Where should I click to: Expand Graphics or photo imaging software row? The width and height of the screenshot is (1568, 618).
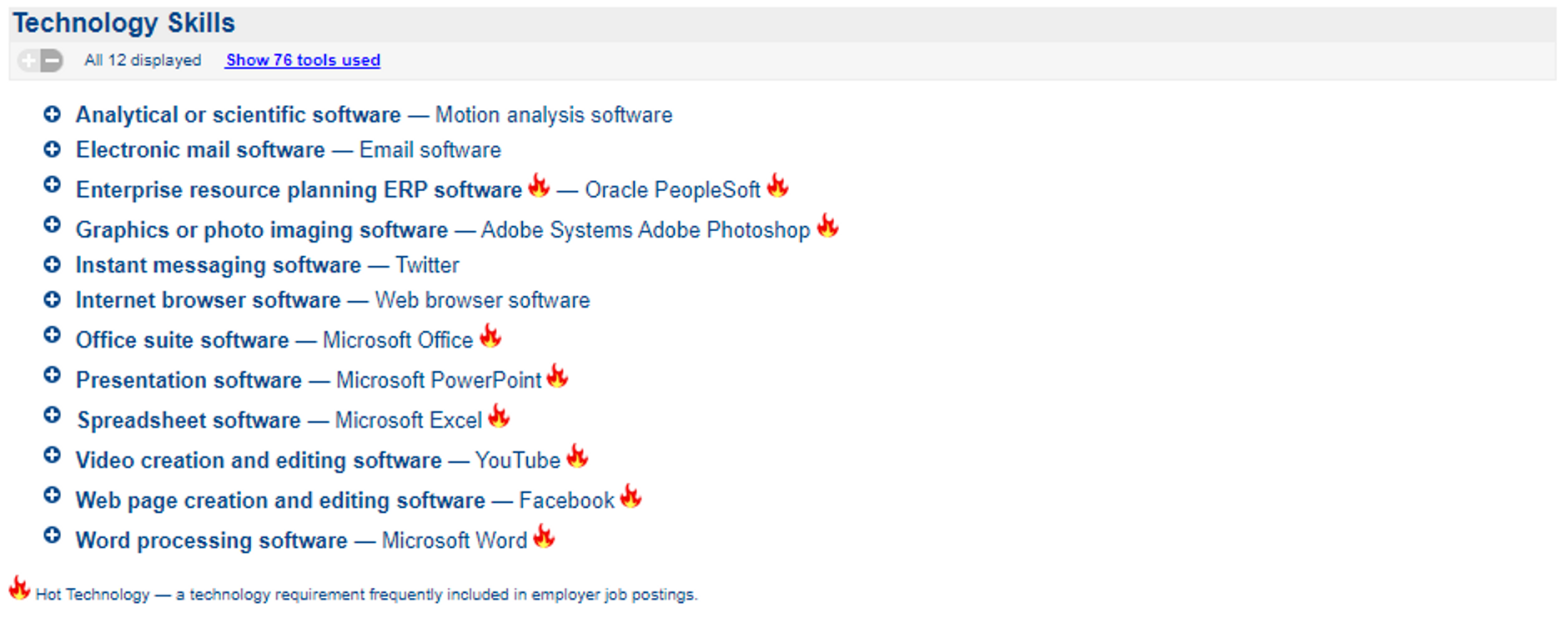click(x=52, y=224)
